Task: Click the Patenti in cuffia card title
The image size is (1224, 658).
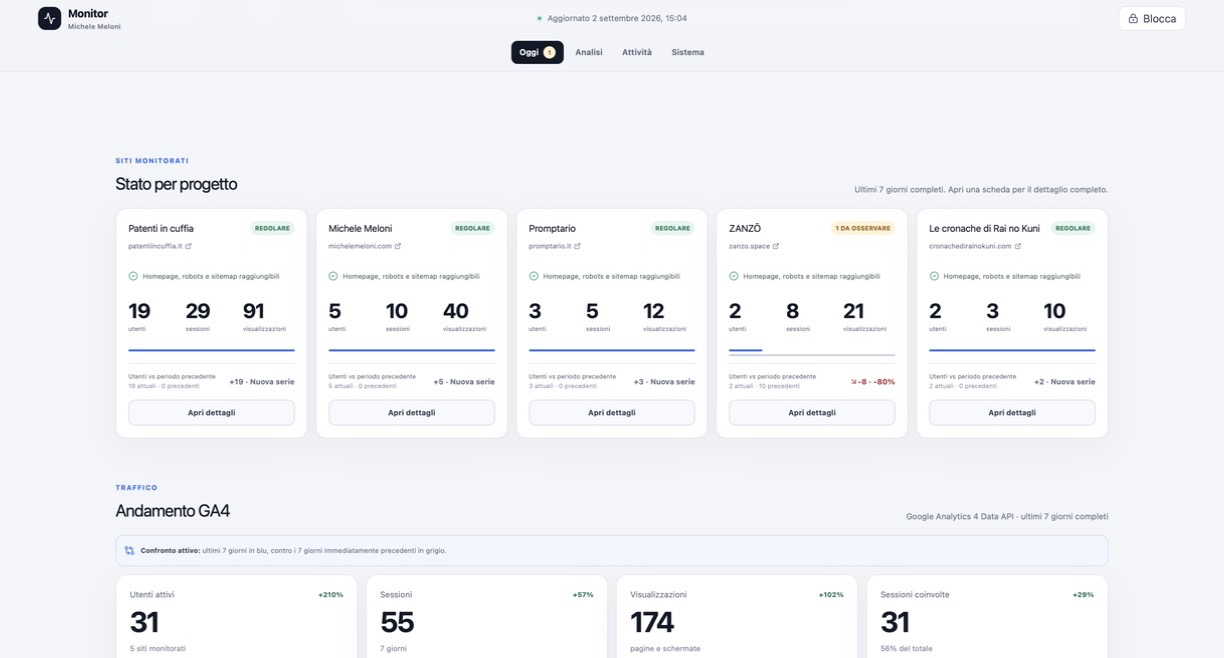Action: (x=161, y=228)
